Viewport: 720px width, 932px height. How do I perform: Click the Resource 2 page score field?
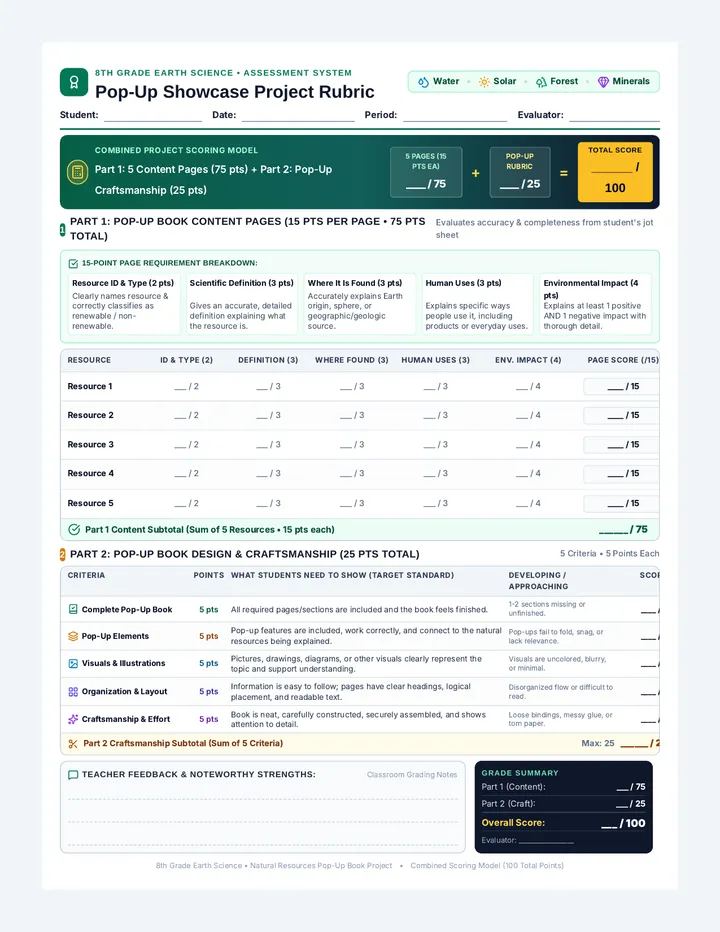621,415
